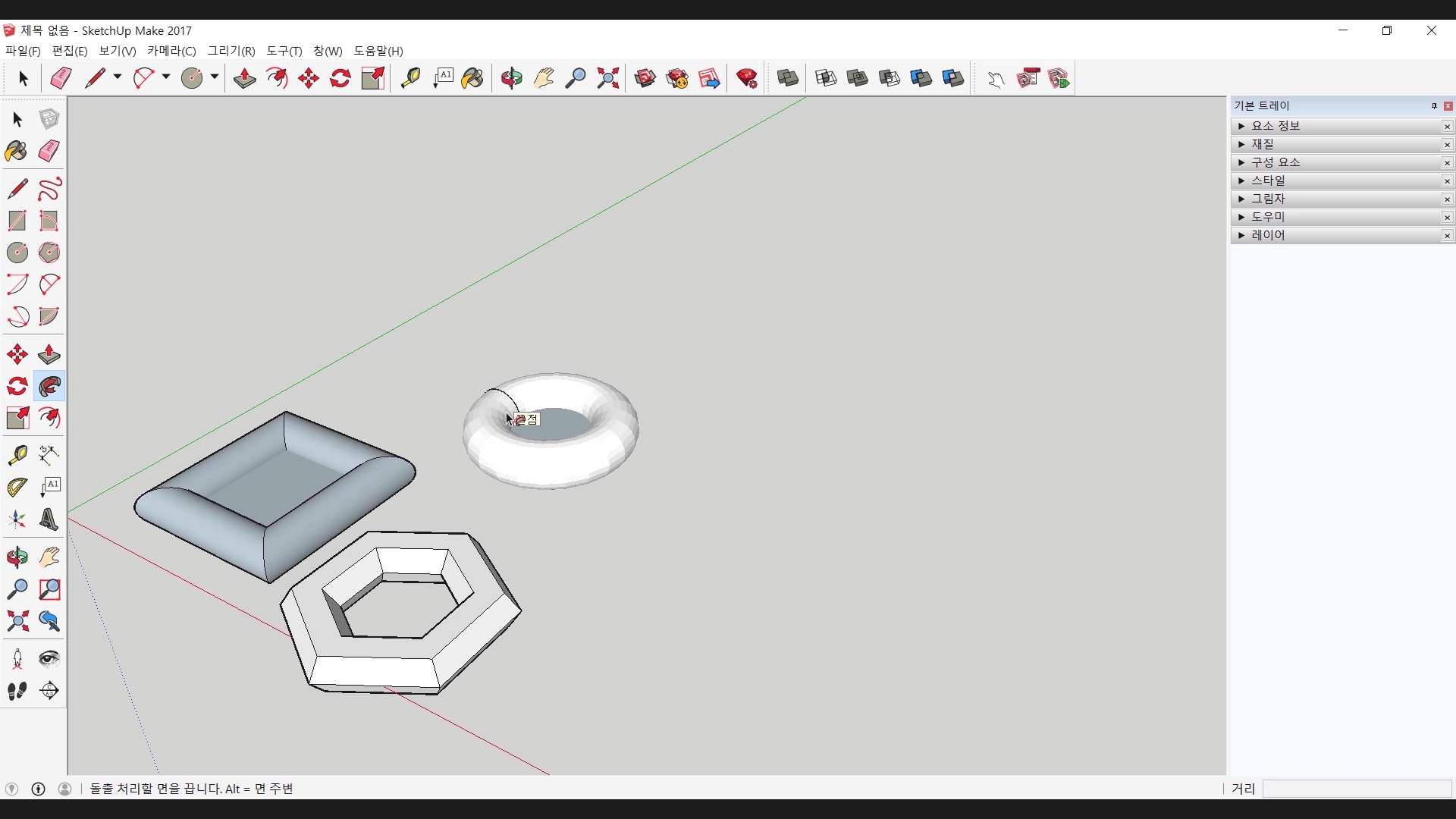The width and height of the screenshot is (1456, 819).
Task: Select the Freehand tool in left toolbar
Action: click(x=49, y=189)
